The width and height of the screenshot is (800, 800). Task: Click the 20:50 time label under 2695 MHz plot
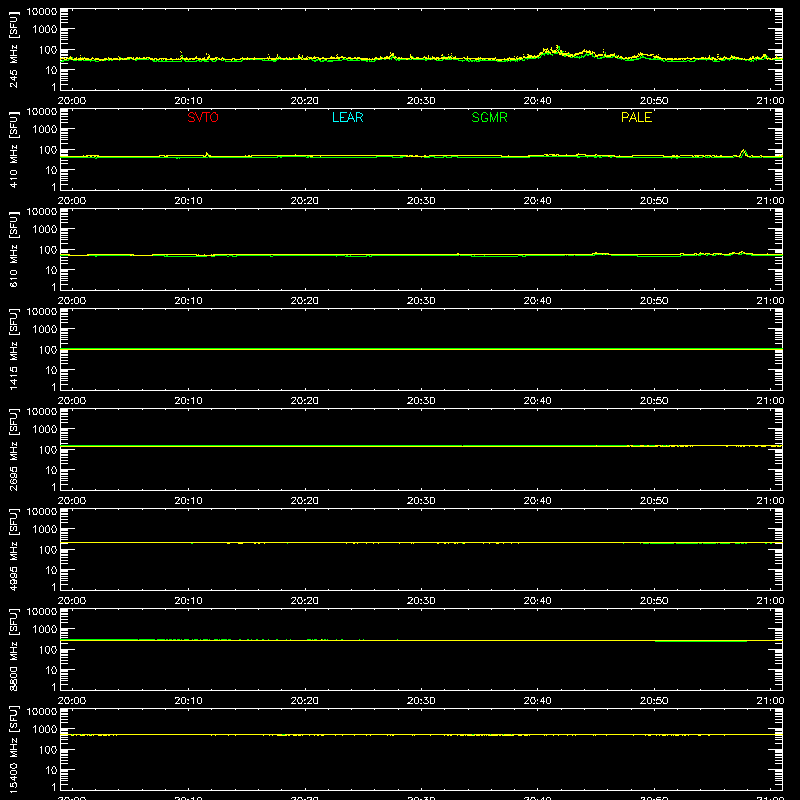(x=654, y=501)
